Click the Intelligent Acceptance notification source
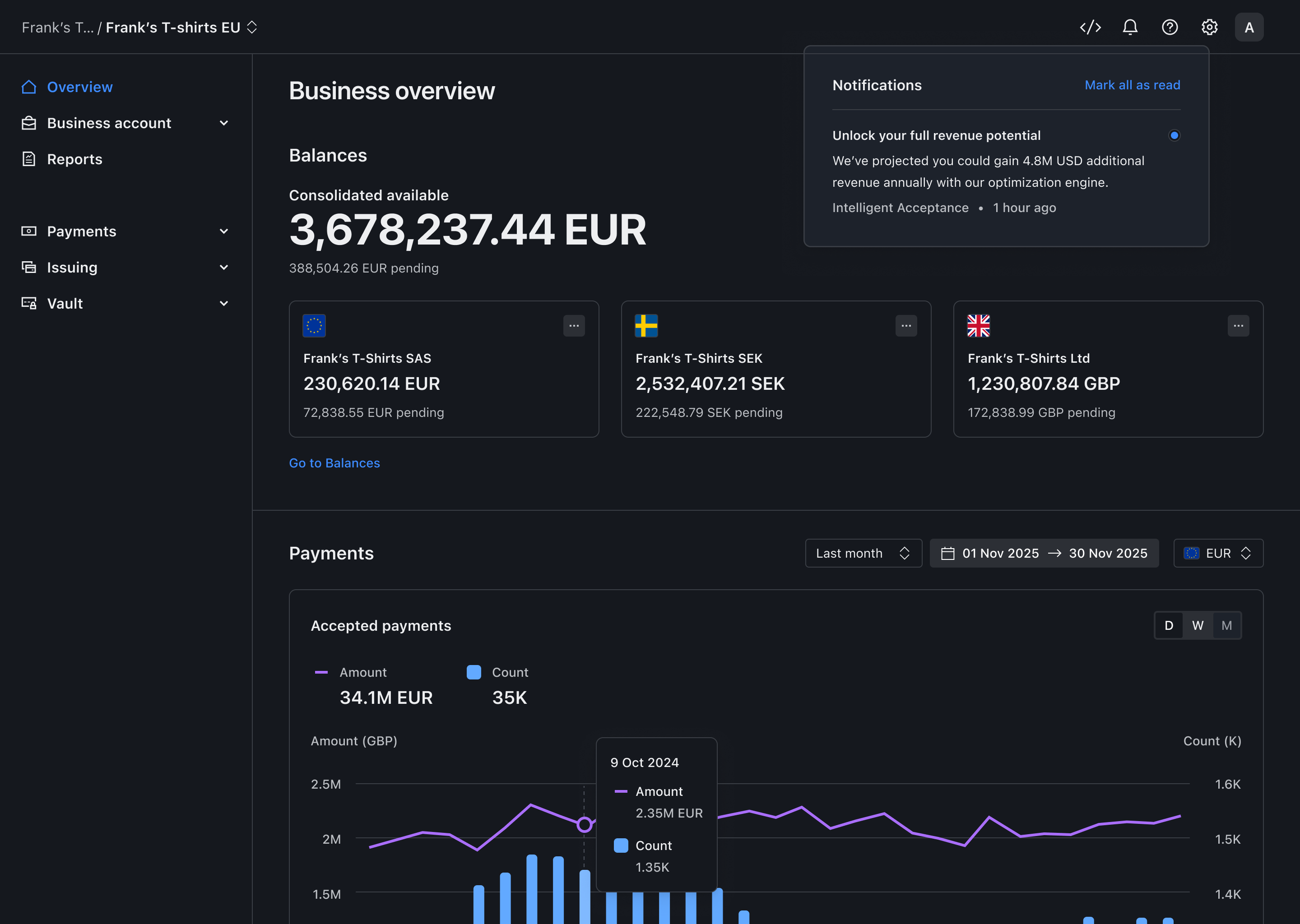 (900, 208)
